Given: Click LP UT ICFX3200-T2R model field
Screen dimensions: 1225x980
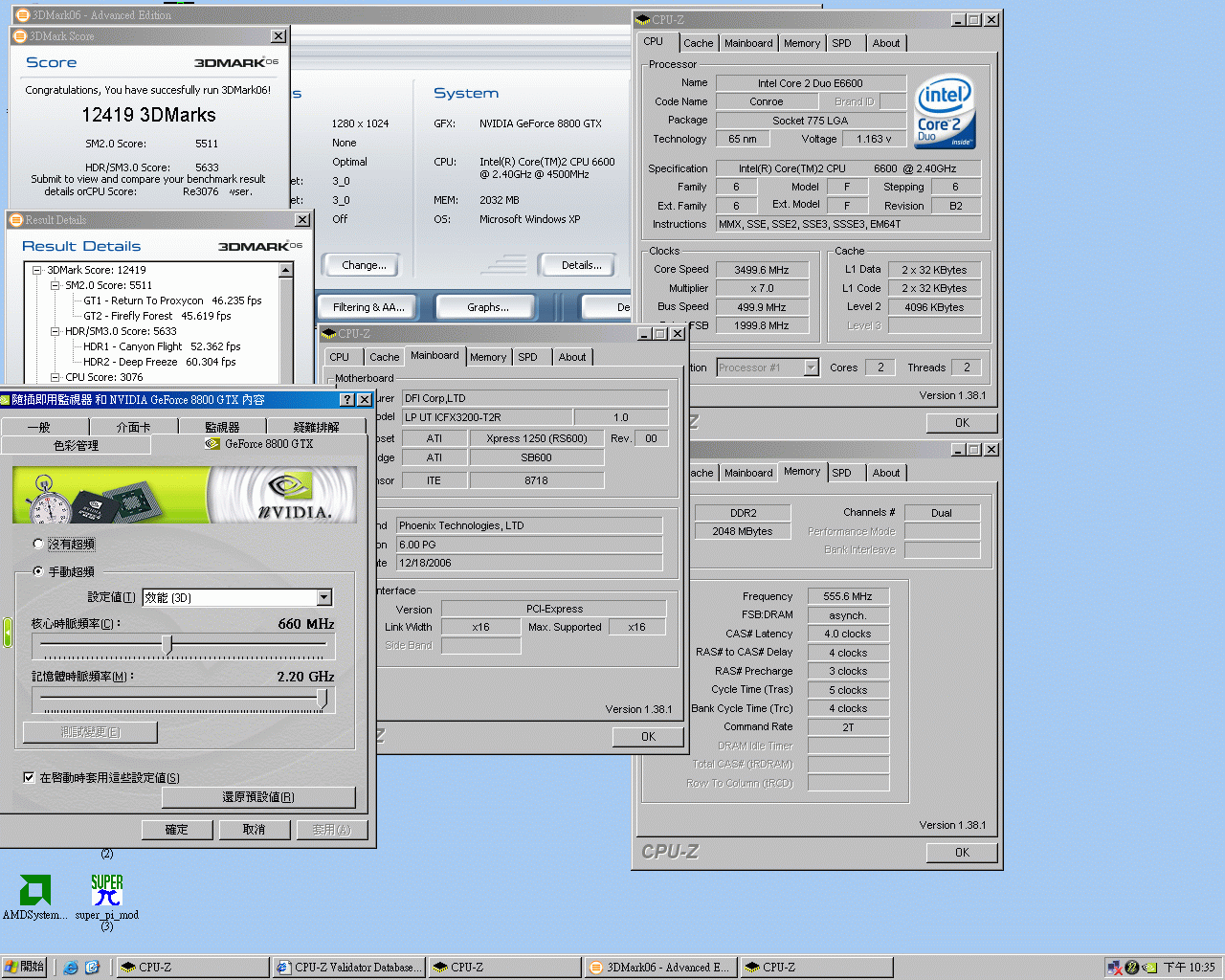Looking at the screenshot, I should [x=486, y=417].
